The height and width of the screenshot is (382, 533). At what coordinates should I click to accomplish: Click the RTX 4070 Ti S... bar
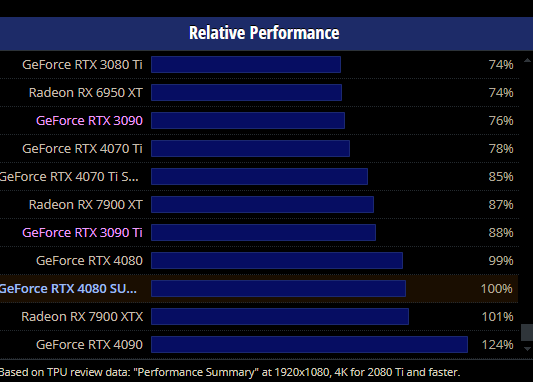[259, 176]
